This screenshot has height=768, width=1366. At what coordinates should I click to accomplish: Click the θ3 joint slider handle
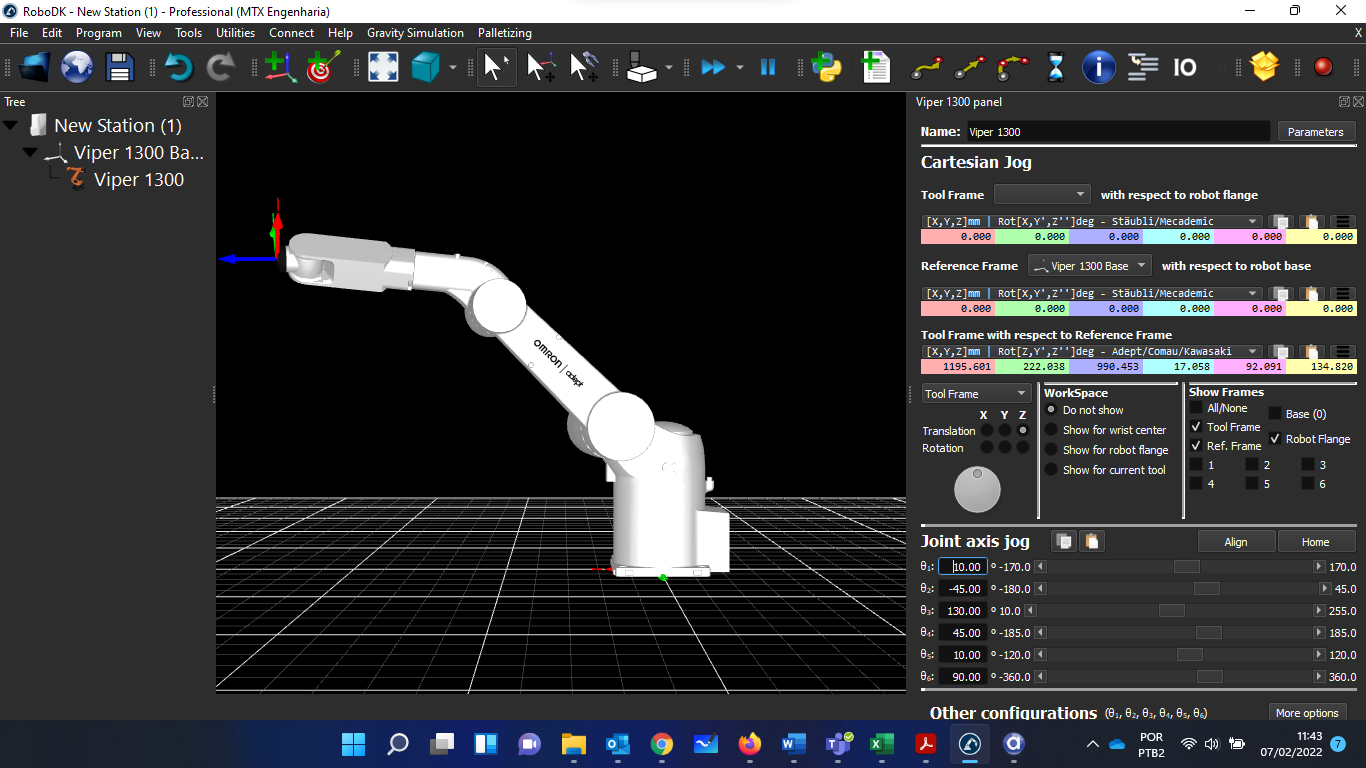pos(1171,611)
